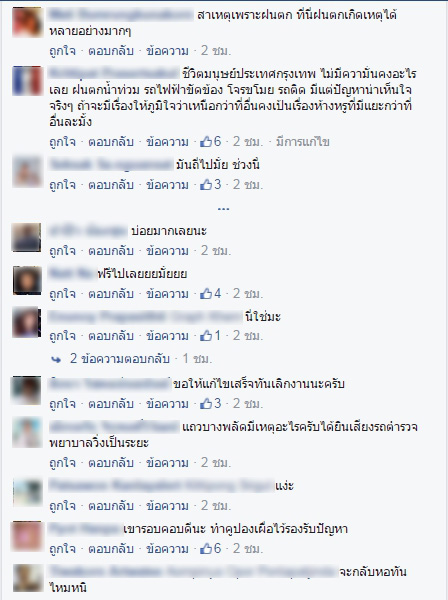Screen dimensions: 448x600
Task: Click the thumbs-up icon showing 6 likes on the Bangkok life comment
Action: [x=206, y=142]
